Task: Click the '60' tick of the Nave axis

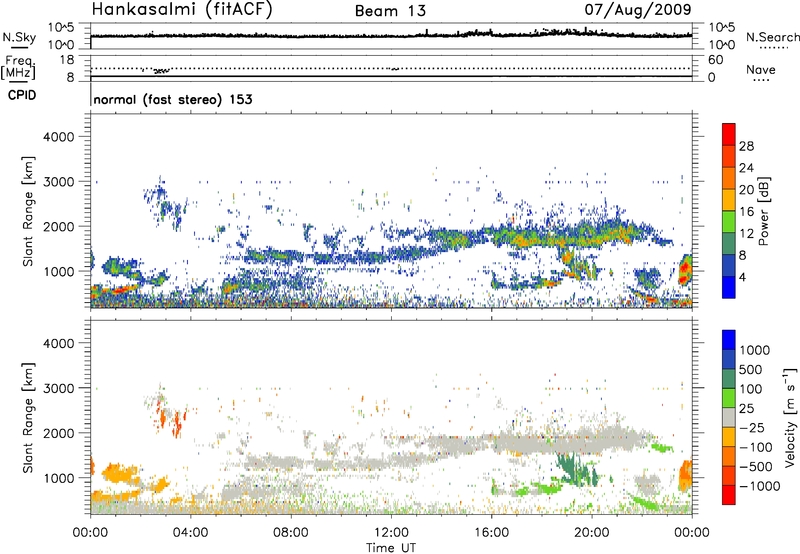Action: point(715,60)
